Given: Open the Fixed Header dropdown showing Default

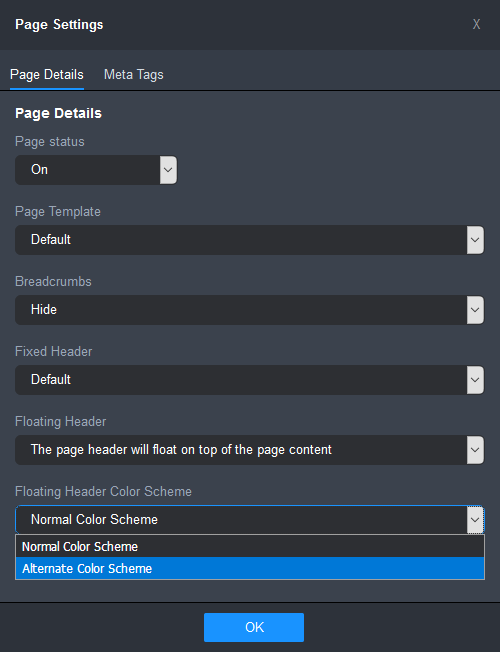Looking at the screenshot, I should click(x=250, y=380).
